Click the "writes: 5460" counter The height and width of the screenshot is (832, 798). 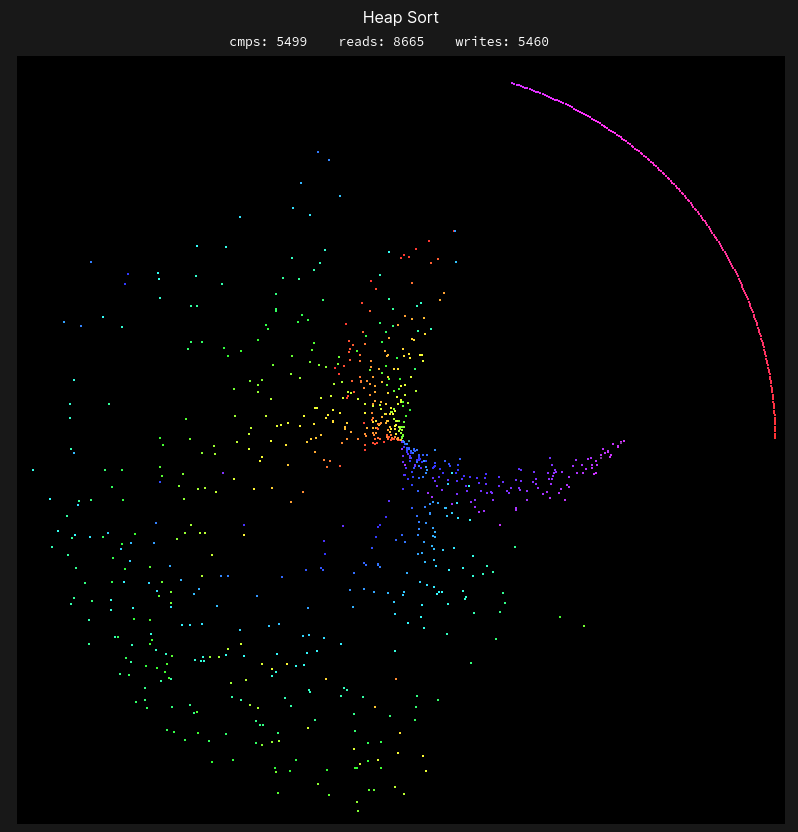[x=502, y=42]
